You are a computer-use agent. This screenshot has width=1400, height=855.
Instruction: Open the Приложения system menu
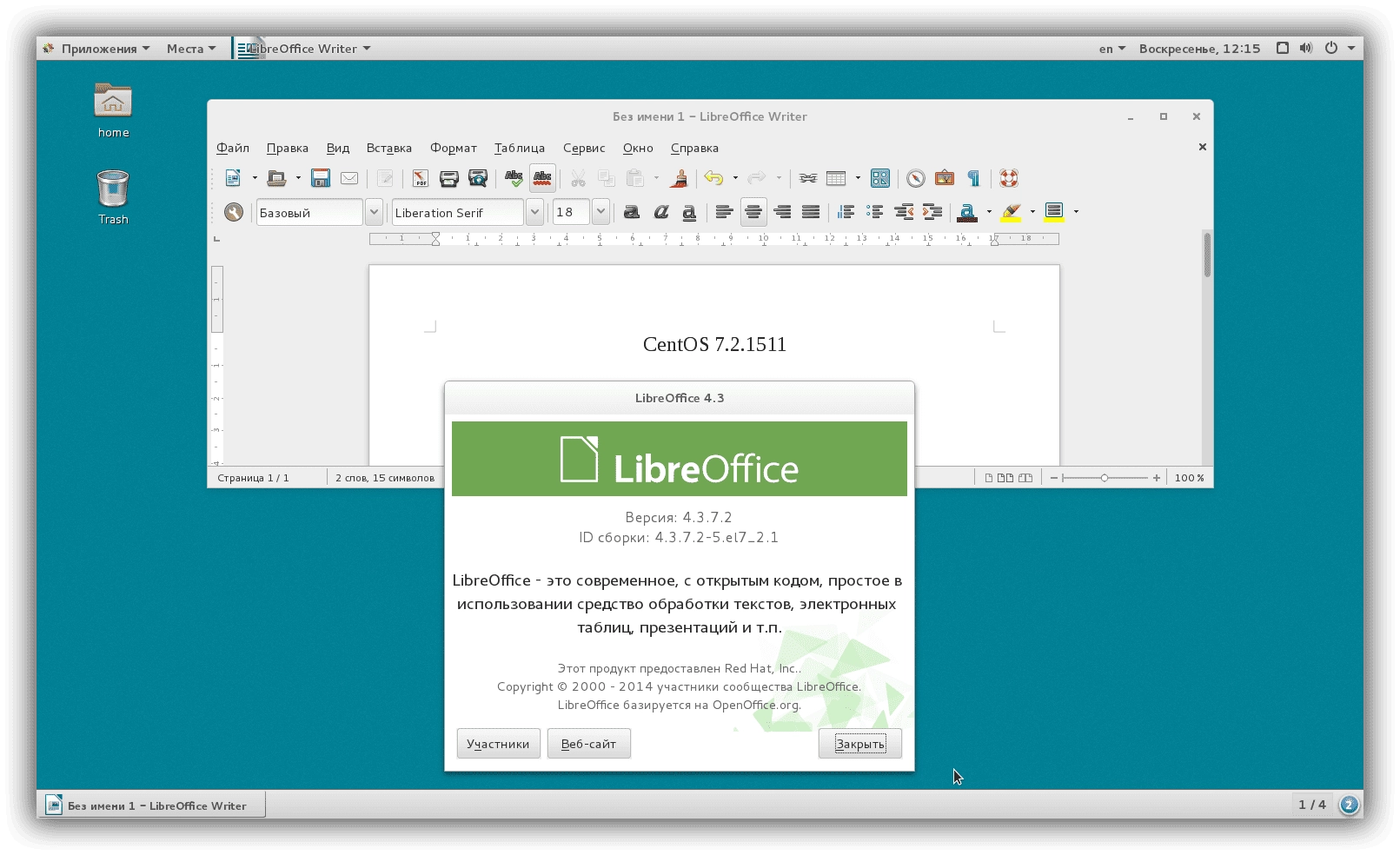(x=97, y=49)
